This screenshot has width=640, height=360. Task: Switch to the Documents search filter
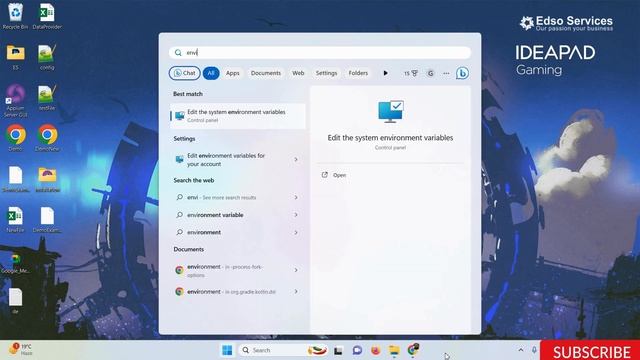coord(266,73)
